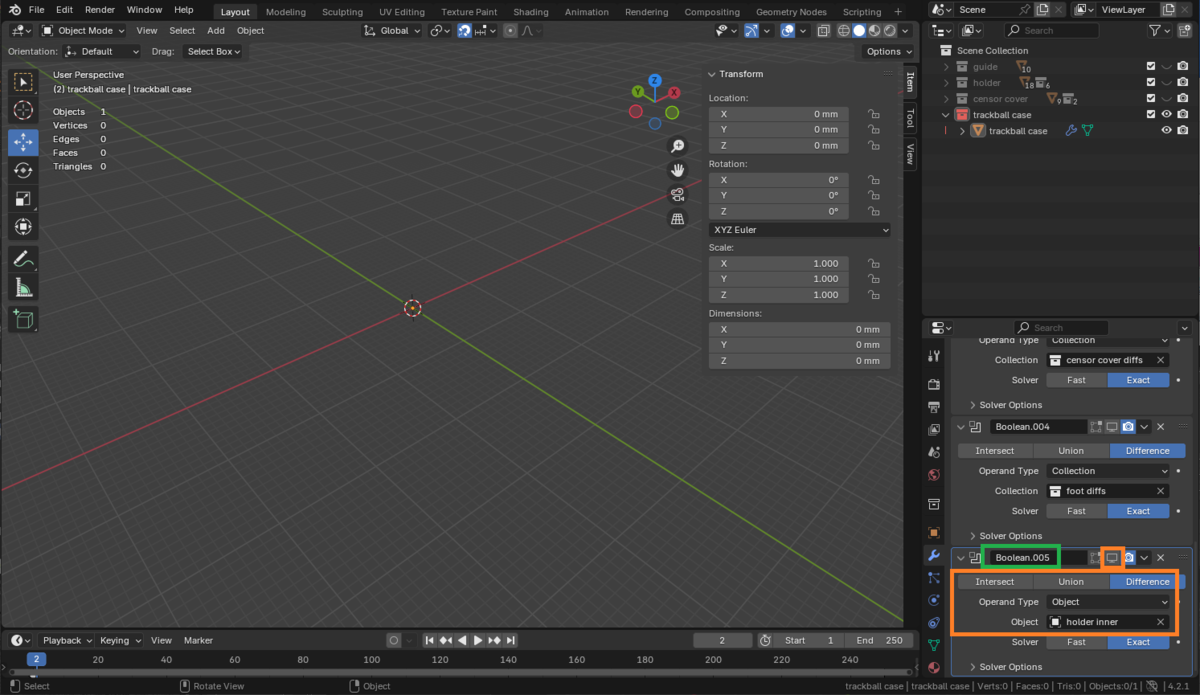Click the viewport pan hand icon
The width and height of the screenshot is (1200, 695).
(678, 170)
